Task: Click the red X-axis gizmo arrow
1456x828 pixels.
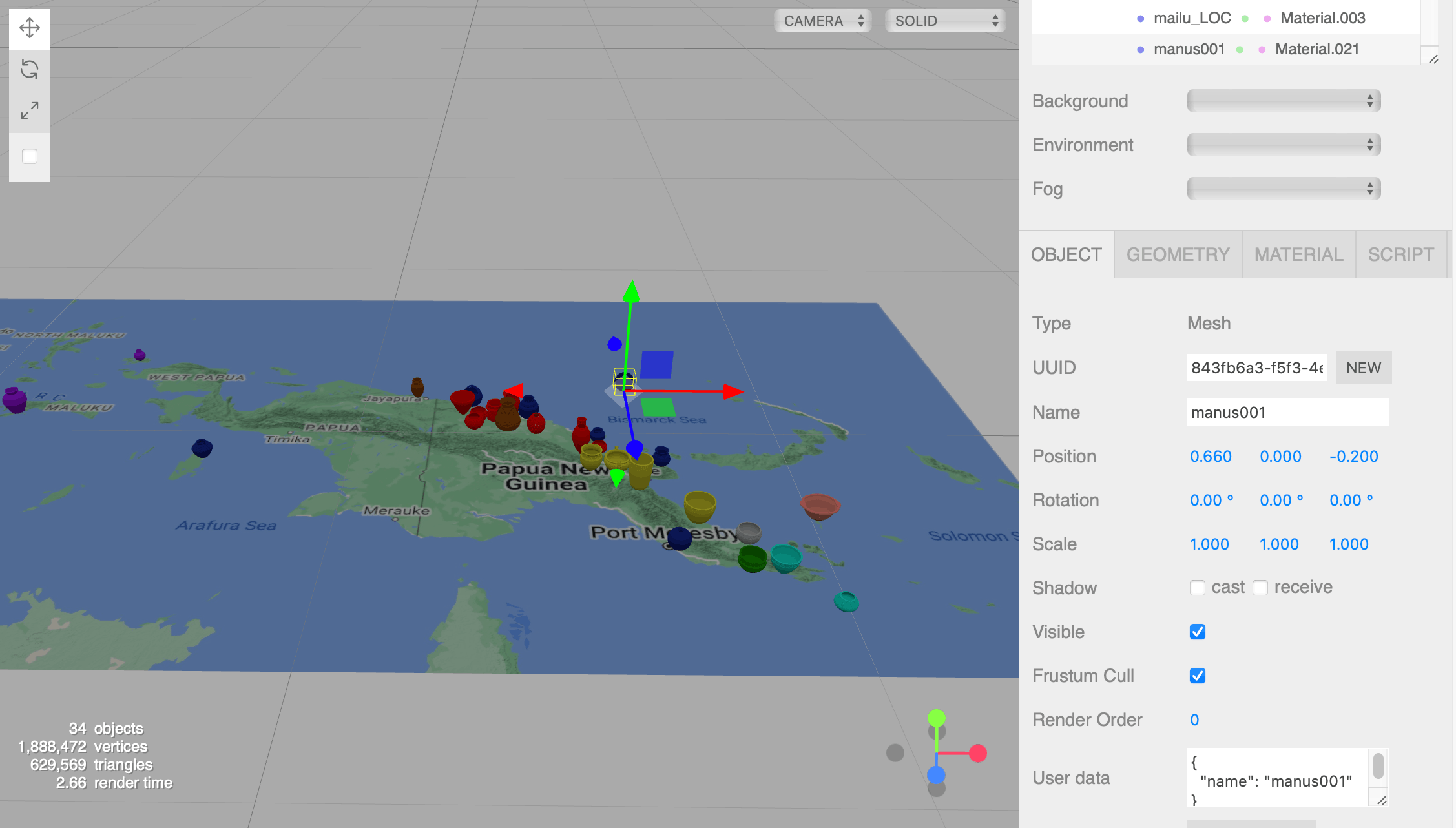Action: (x=733, y=391)
